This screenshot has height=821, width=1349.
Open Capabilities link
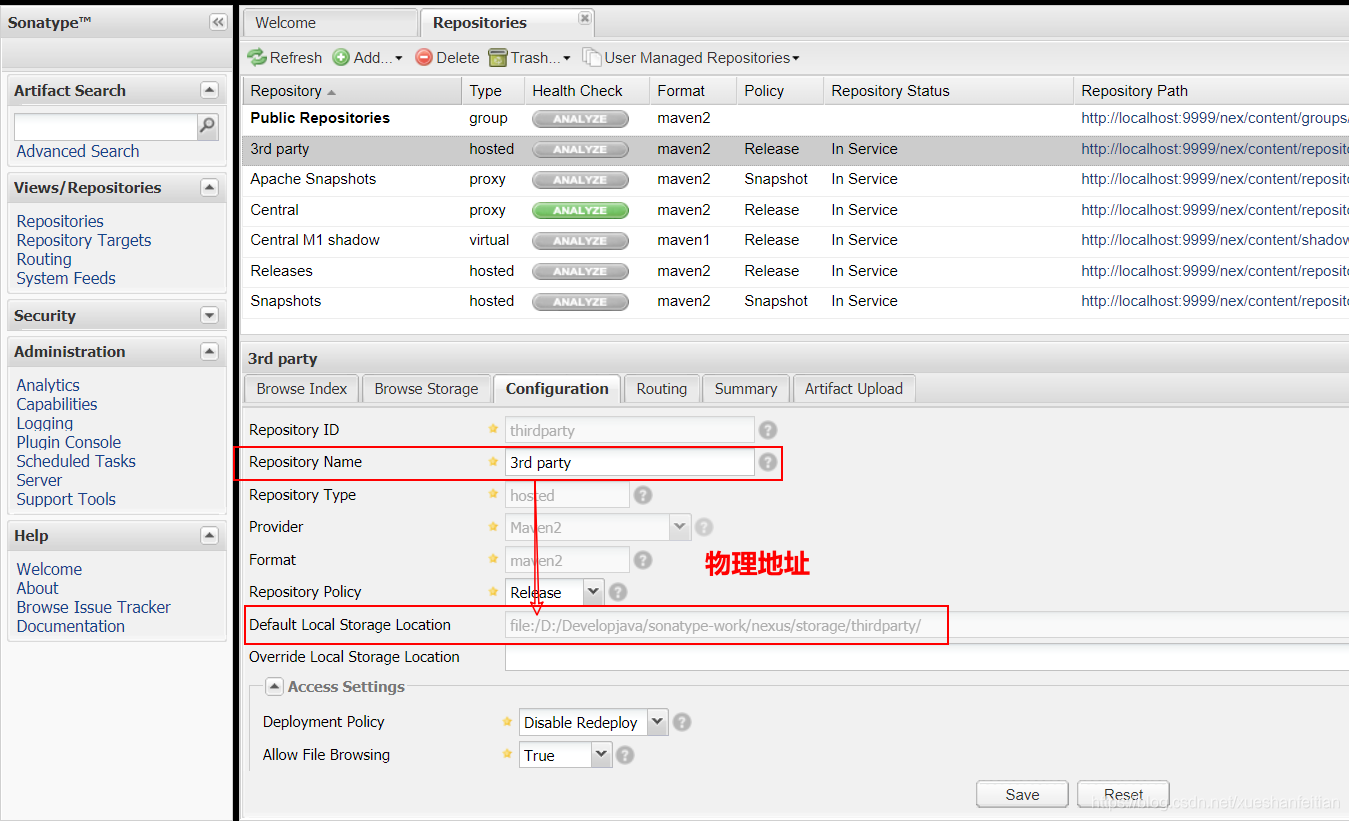(57, 404)
